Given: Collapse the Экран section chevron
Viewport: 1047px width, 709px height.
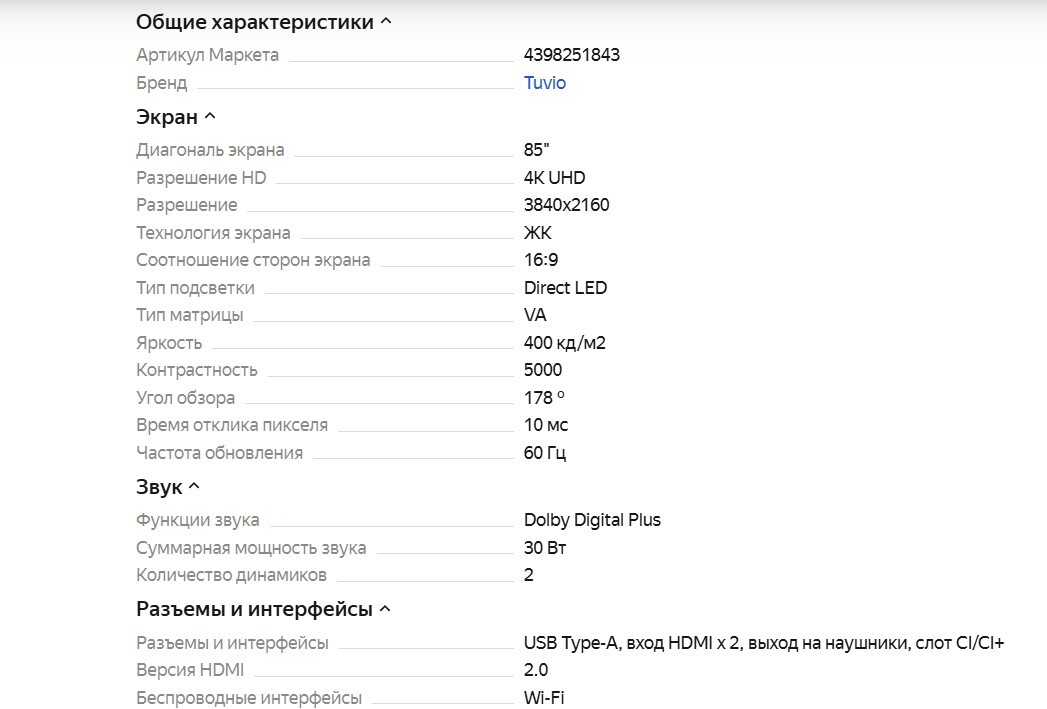Looking at the screenshot, I should tap(210, 117).
